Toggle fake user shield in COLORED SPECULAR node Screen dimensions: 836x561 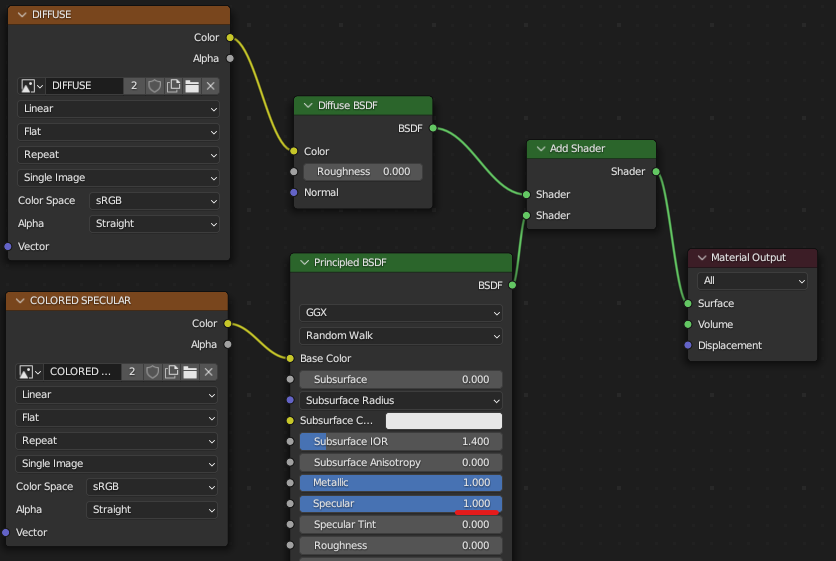[x=152, y=372]
